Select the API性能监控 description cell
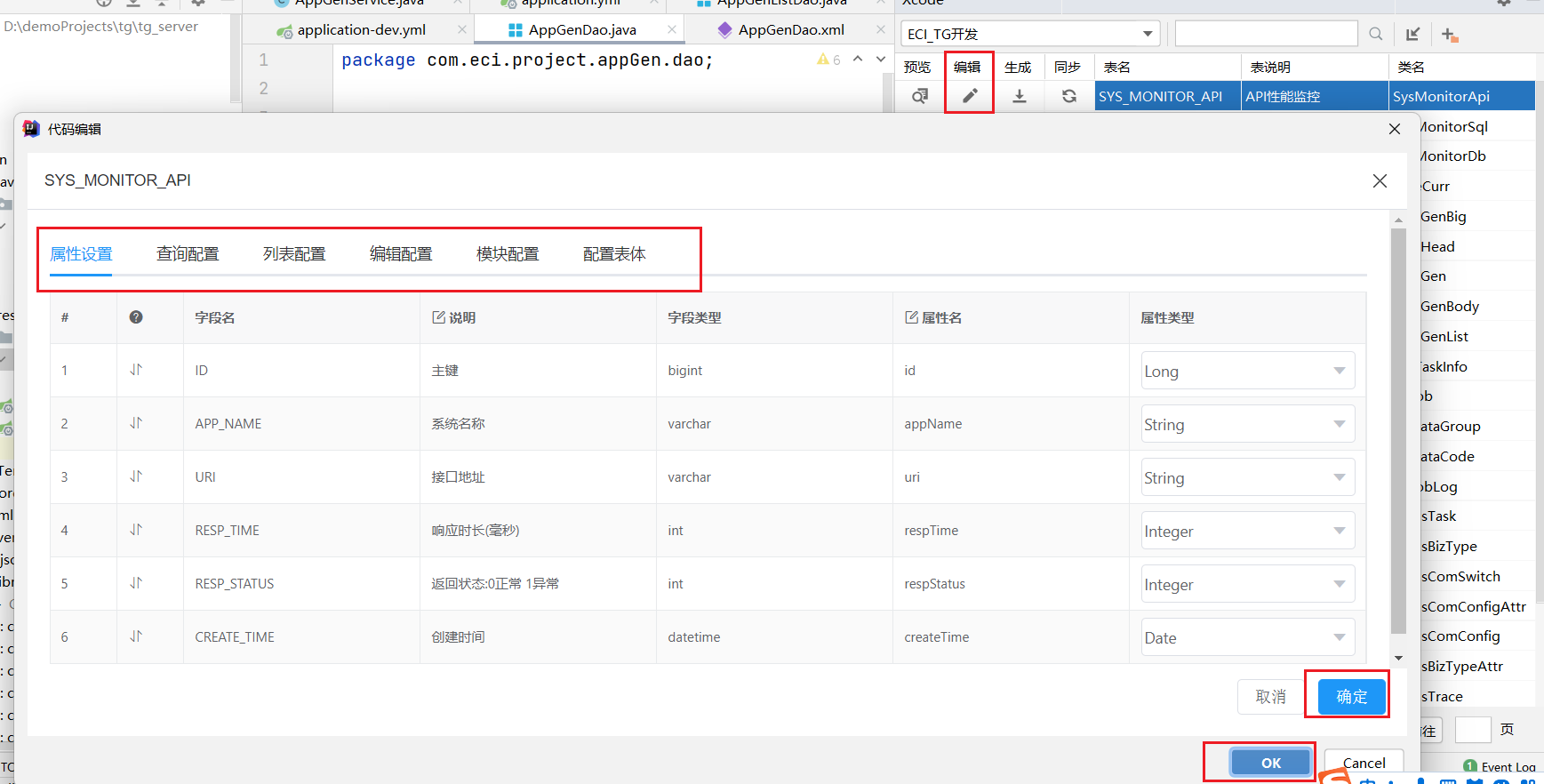This screenshot has height=784, width=1544. click(1315, 96)
